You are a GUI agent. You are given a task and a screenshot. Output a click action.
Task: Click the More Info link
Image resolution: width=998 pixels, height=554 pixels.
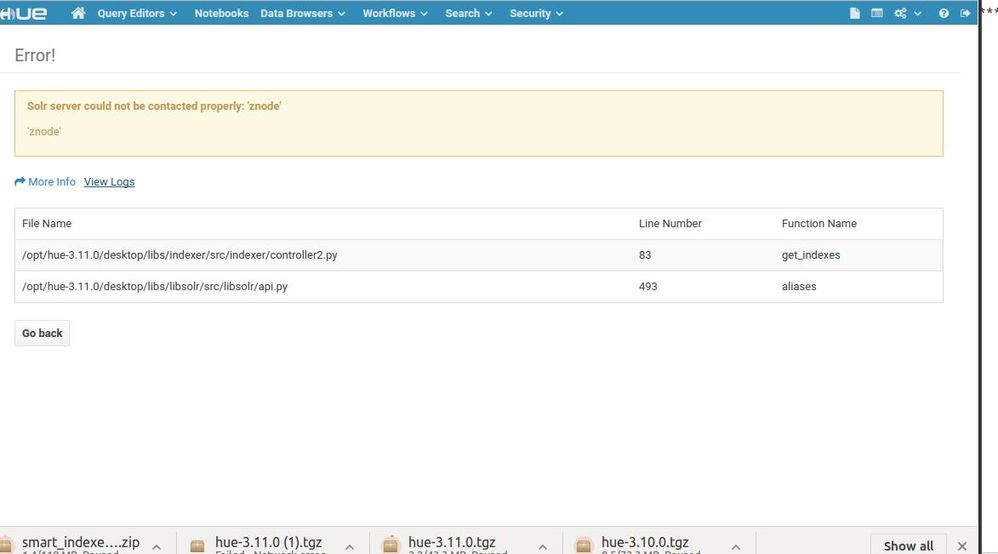pos(45,181)
